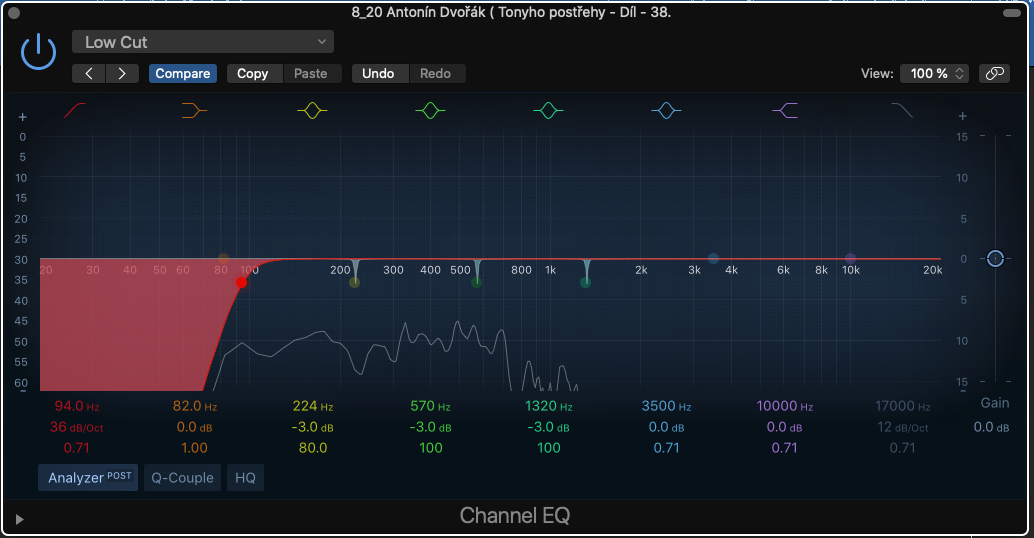The height and width of the screenshot is (538, 1034).
Task: Click the Compare button
Action: [183, 73]
